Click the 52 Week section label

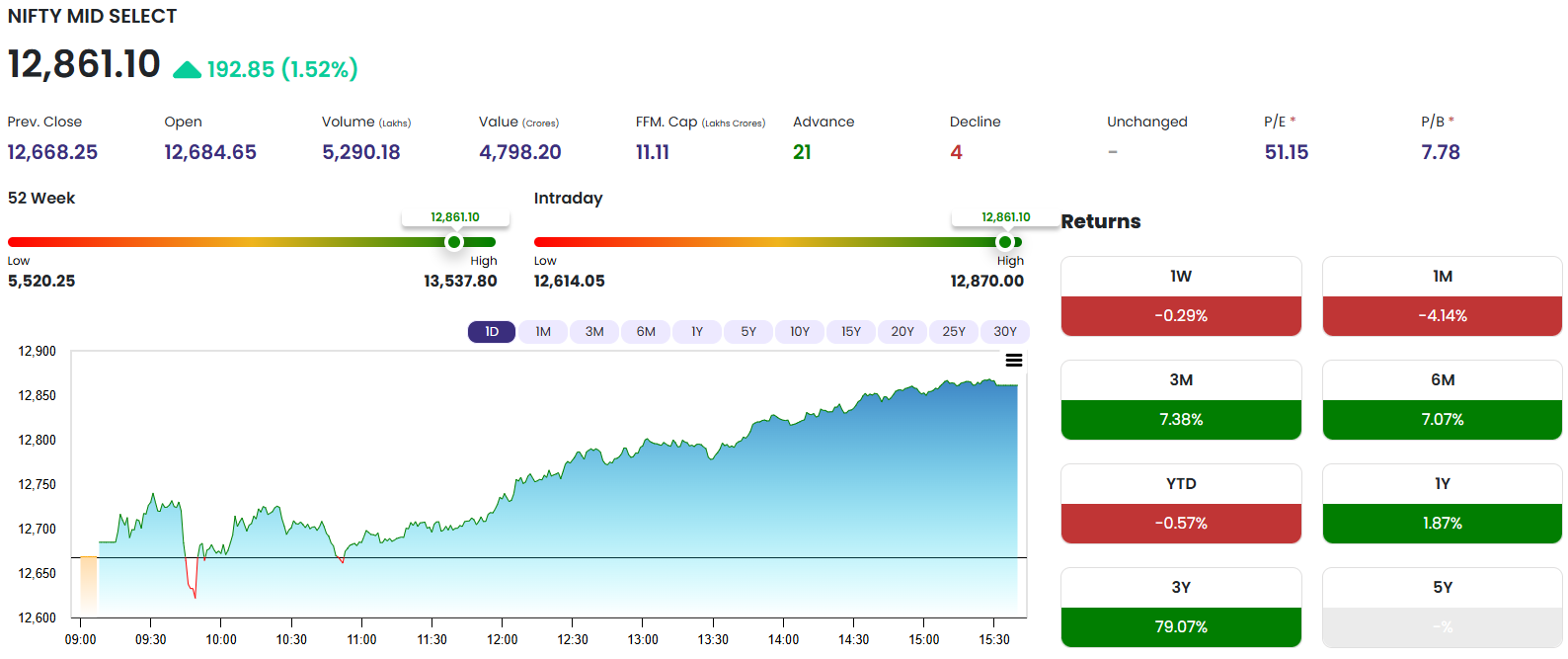tap(41, 198)
